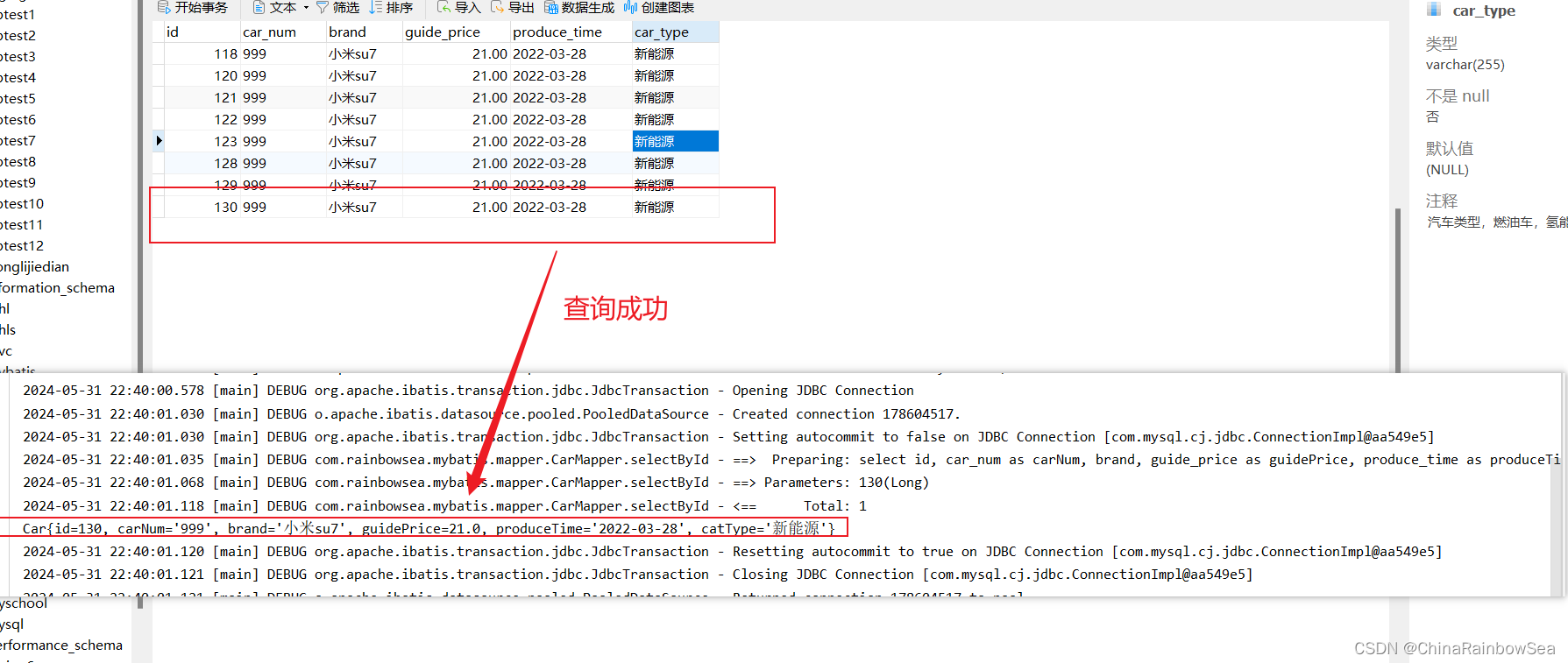Image resolution: width=1568 pixels, height=663 pixels.
Task: Click the 'Resetting autocommit to true' log line
Action: point(733,552)
